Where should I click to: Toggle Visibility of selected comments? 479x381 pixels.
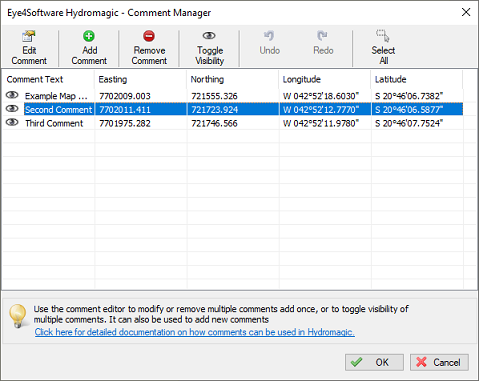(209, 48)
